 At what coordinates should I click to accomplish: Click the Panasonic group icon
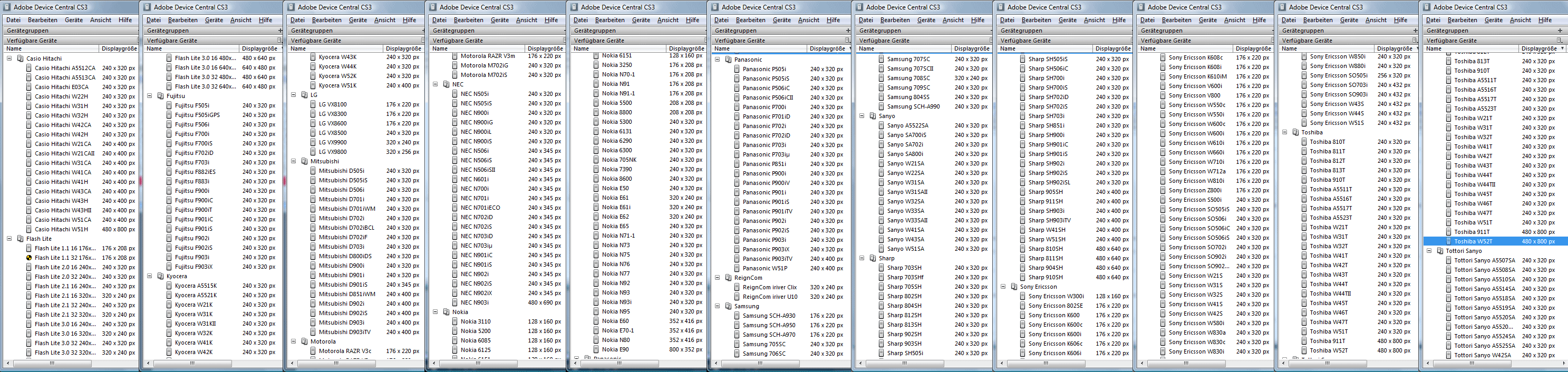point(728,60)
